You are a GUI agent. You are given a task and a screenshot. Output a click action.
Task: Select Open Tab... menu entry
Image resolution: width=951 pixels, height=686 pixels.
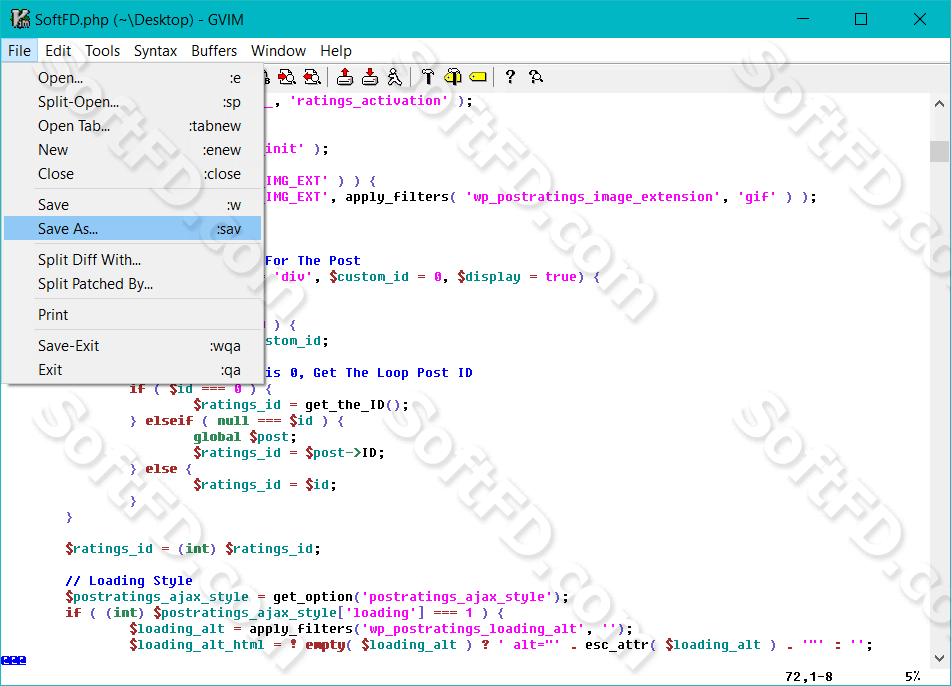133,126
